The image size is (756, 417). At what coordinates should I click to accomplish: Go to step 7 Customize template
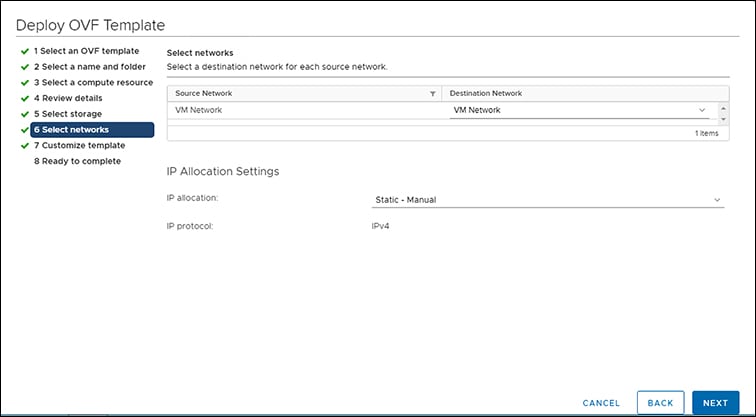[x=79, y=146]
